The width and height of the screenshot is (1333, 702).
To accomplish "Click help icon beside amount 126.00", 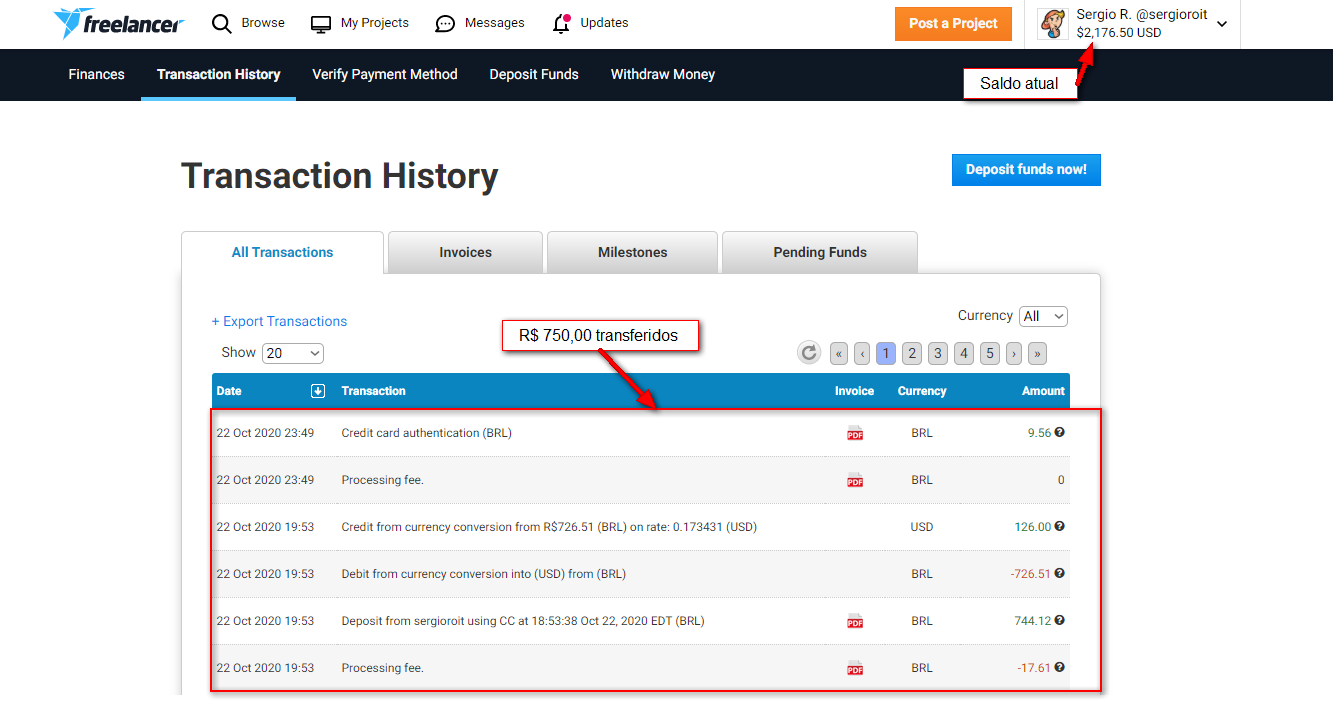I will point(1060,526).
